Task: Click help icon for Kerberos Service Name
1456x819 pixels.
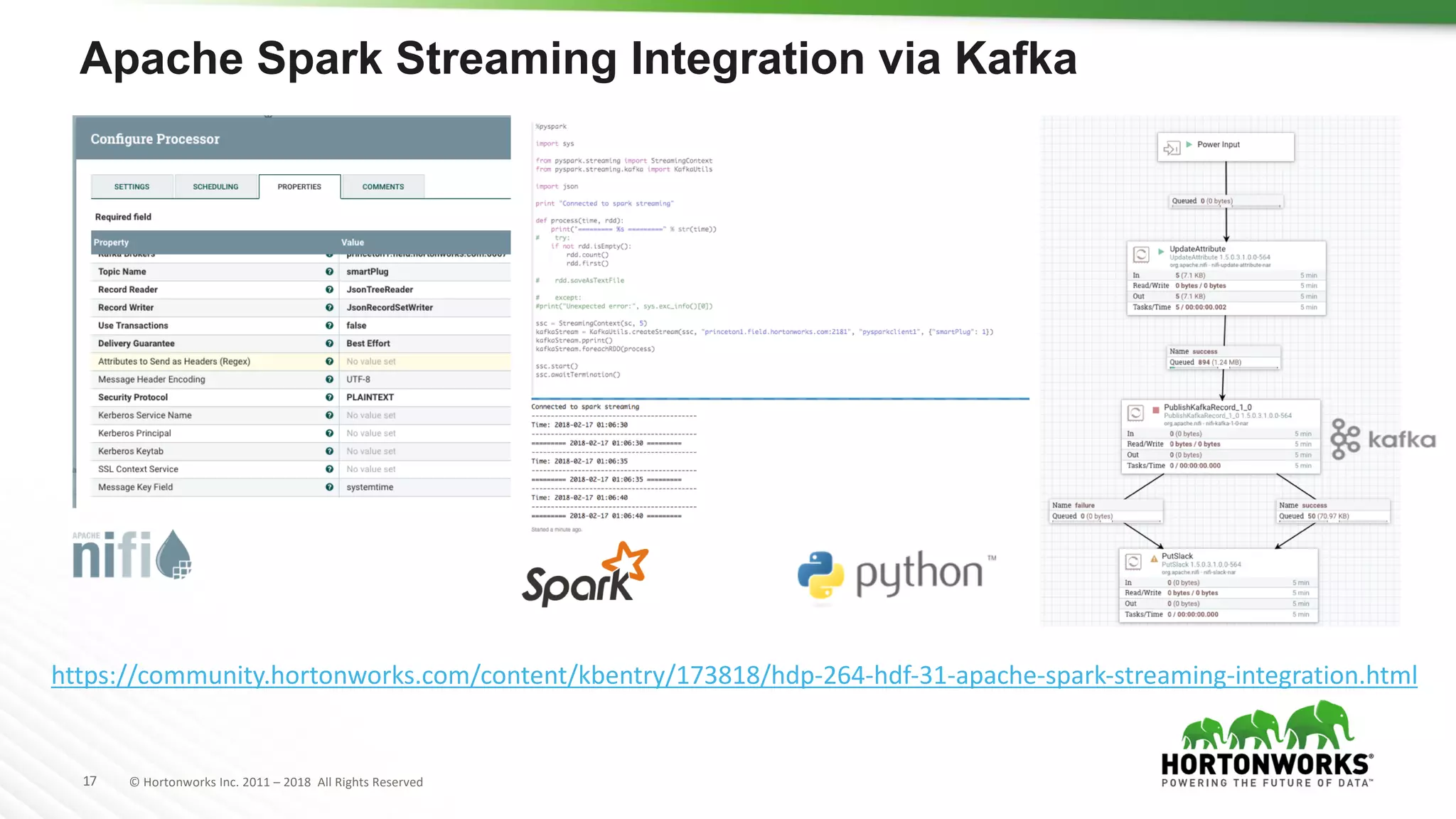Action: [x=329, y=415]
